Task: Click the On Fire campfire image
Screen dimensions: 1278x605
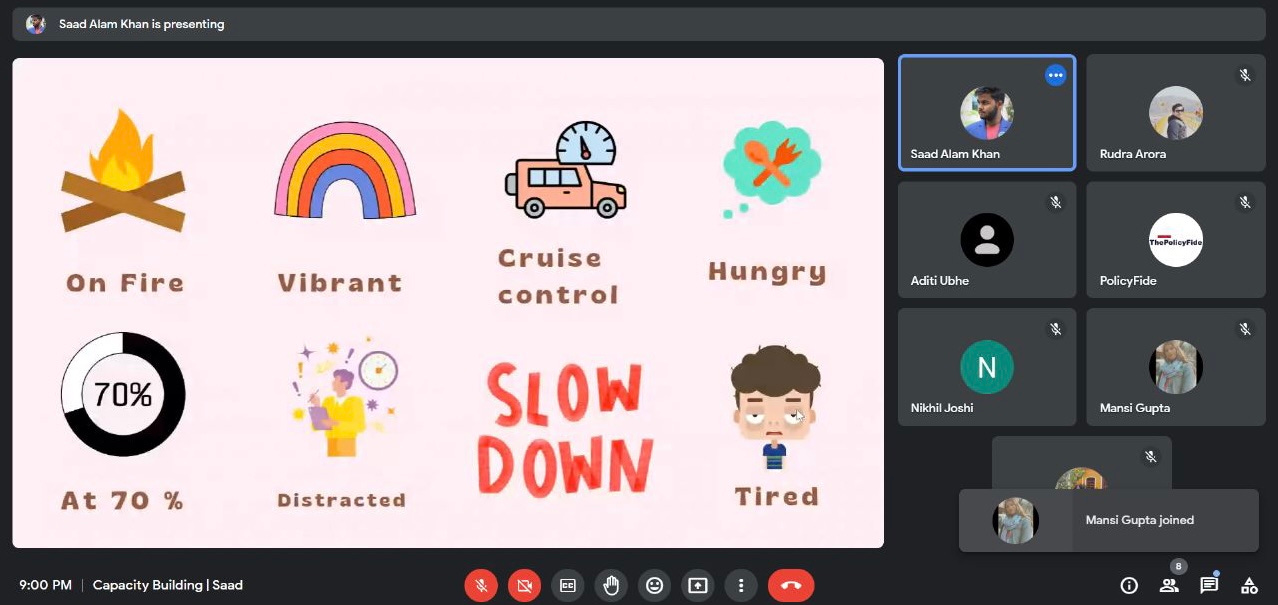Action: click(x=124, y=171)
